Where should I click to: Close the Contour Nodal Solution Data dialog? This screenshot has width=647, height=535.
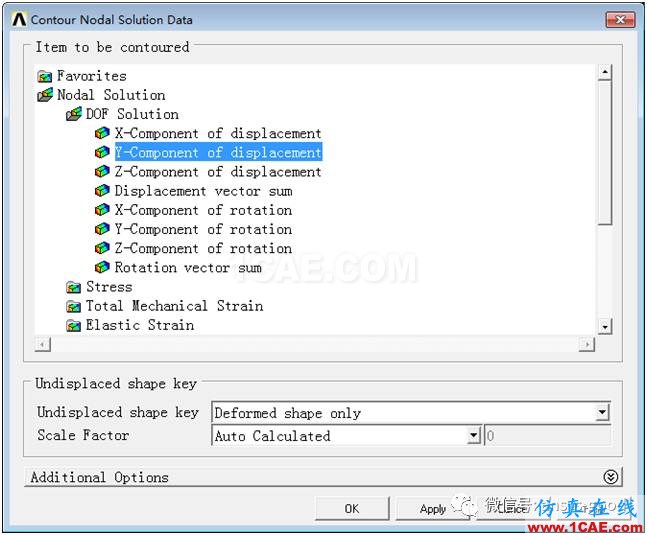pos(620,19)
